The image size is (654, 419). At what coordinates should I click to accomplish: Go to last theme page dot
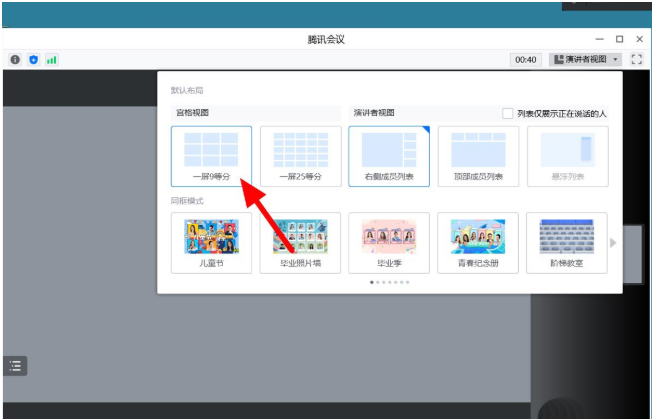pyautogui.click(x=407, y=282)
